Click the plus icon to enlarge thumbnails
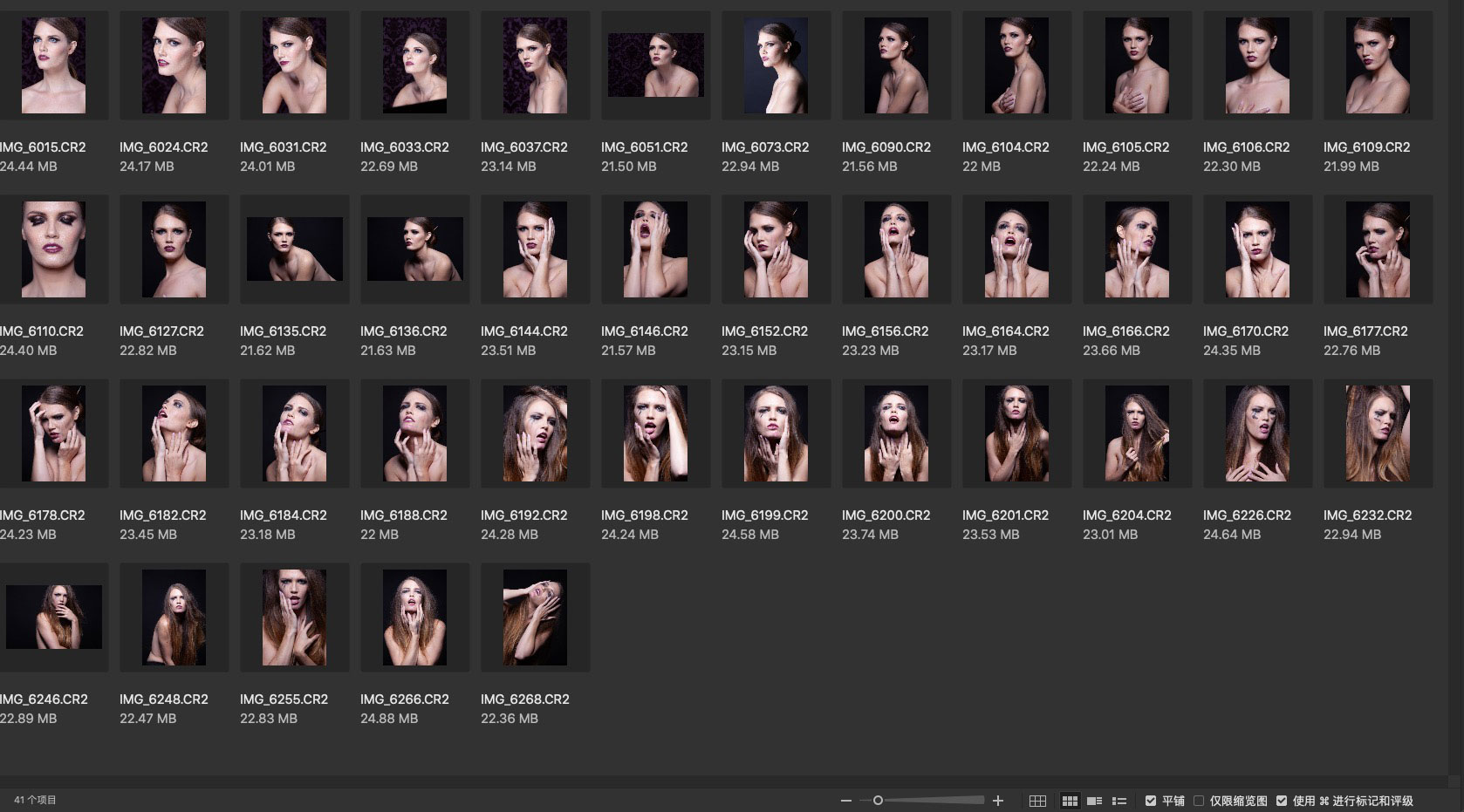 [998, 801]
